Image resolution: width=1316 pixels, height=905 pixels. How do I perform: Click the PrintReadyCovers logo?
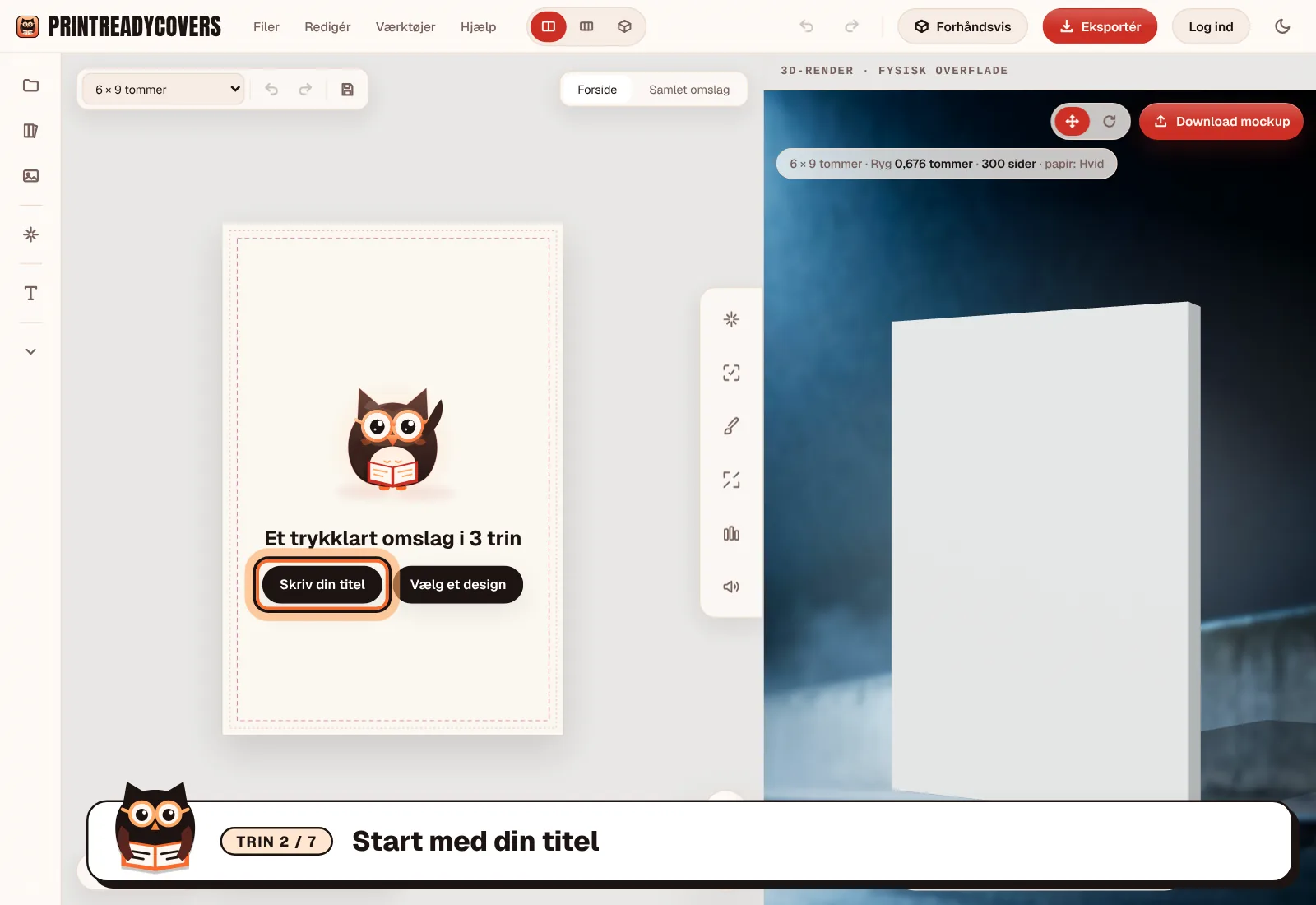pyautogui.click(x=119, y=26)
